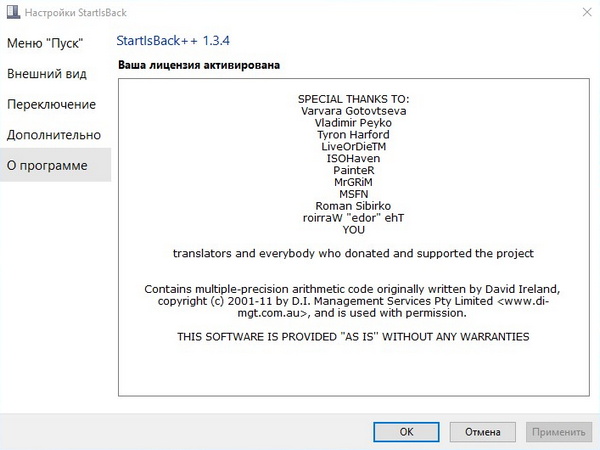600x450 pixels.
Task: Click the name Varvara Gotovtseva
Action: (354, 111)
